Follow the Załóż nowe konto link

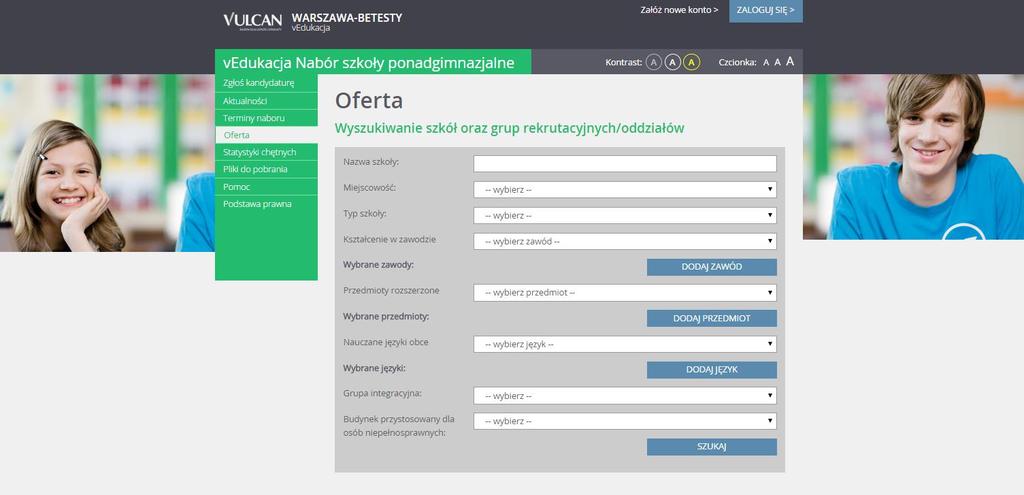[x=679, y=10]
